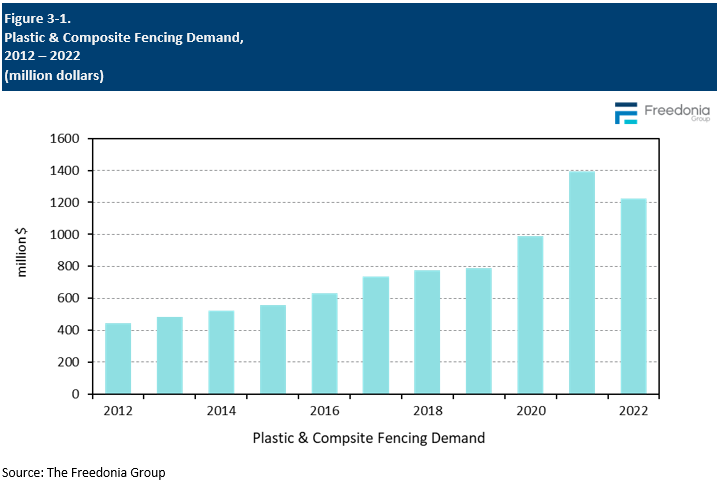
Task: Click the 2020 x-axis label
Action: (x=531, y=410)
